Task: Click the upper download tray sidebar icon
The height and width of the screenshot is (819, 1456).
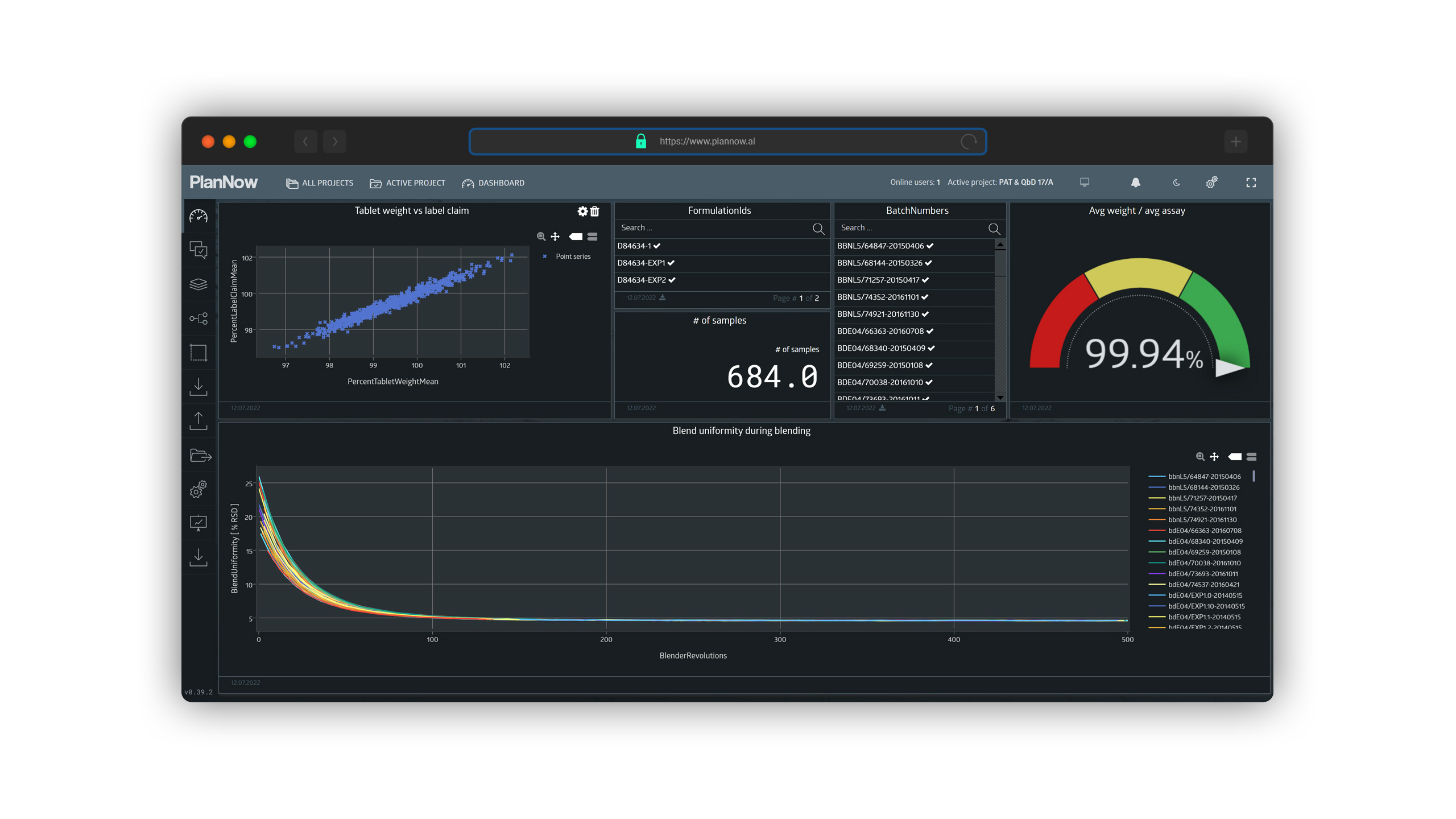Action: (x=198, y=386)
